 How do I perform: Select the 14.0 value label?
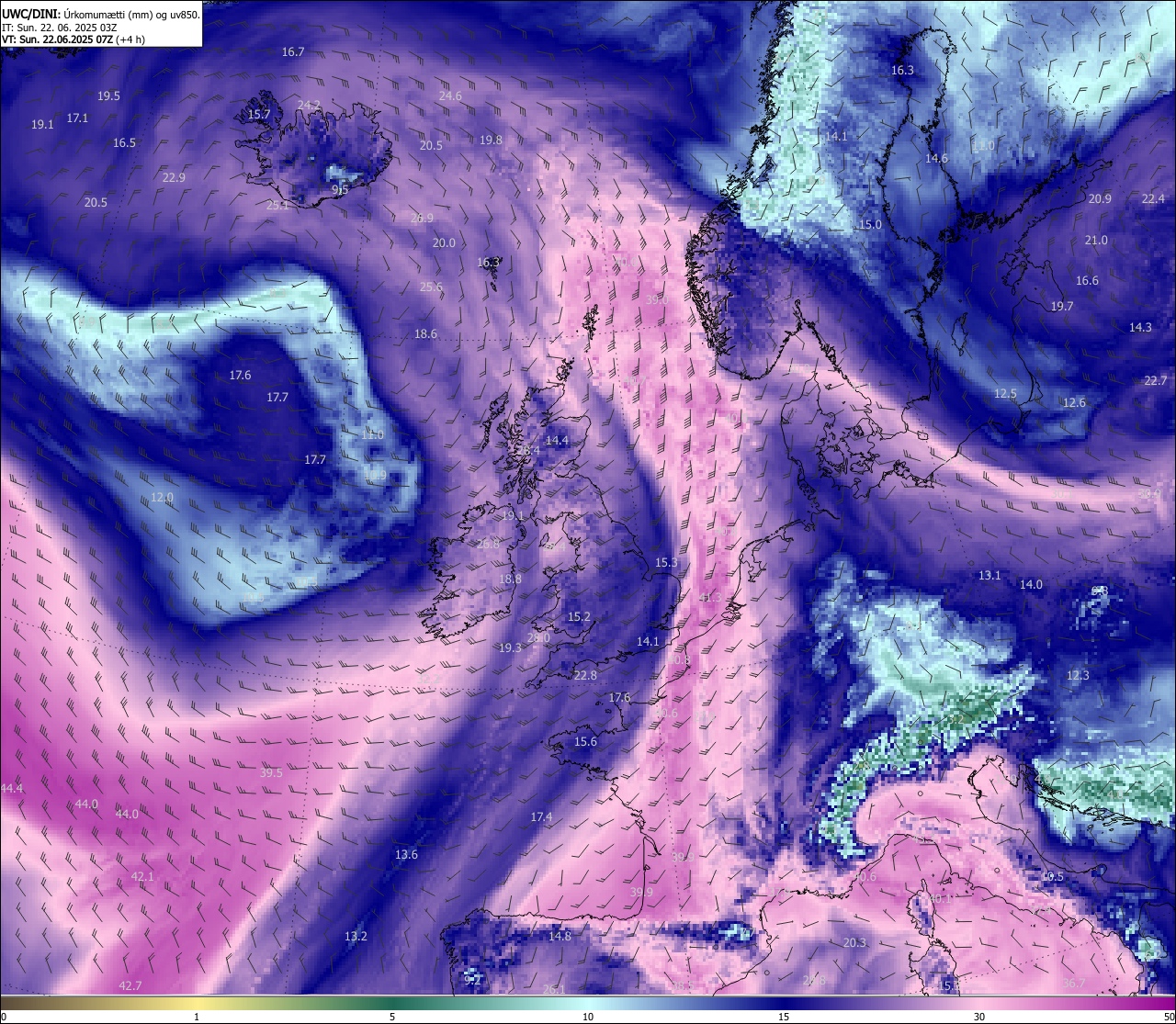coord(1031,584)
